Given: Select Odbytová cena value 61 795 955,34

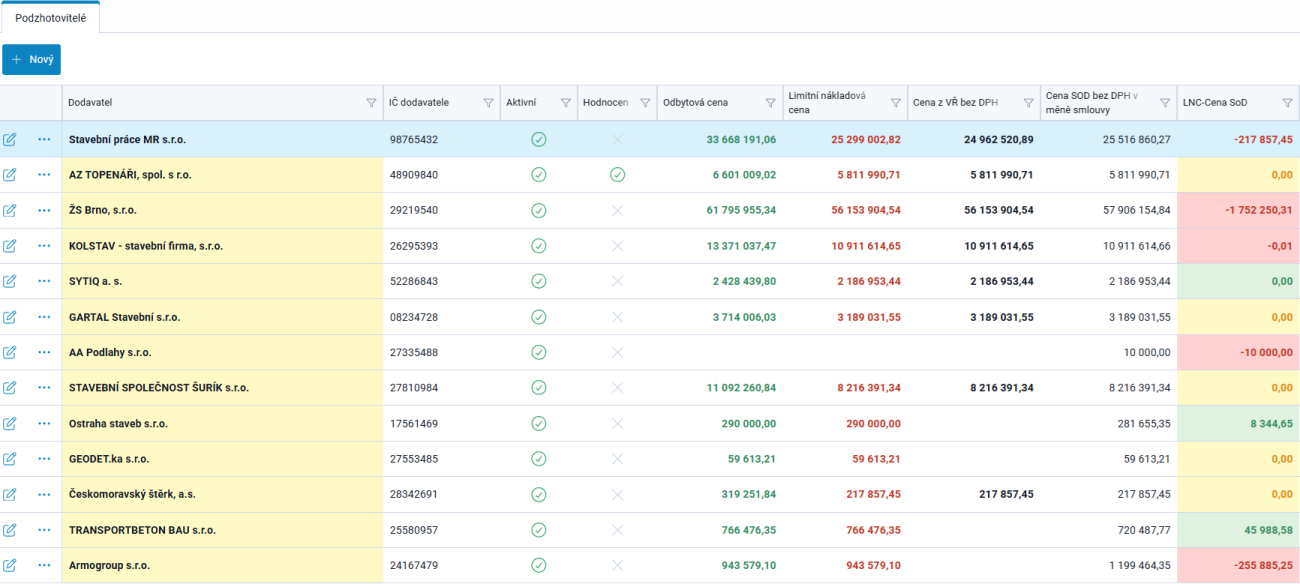Looking at the screenshot, I should click(741, 210).
